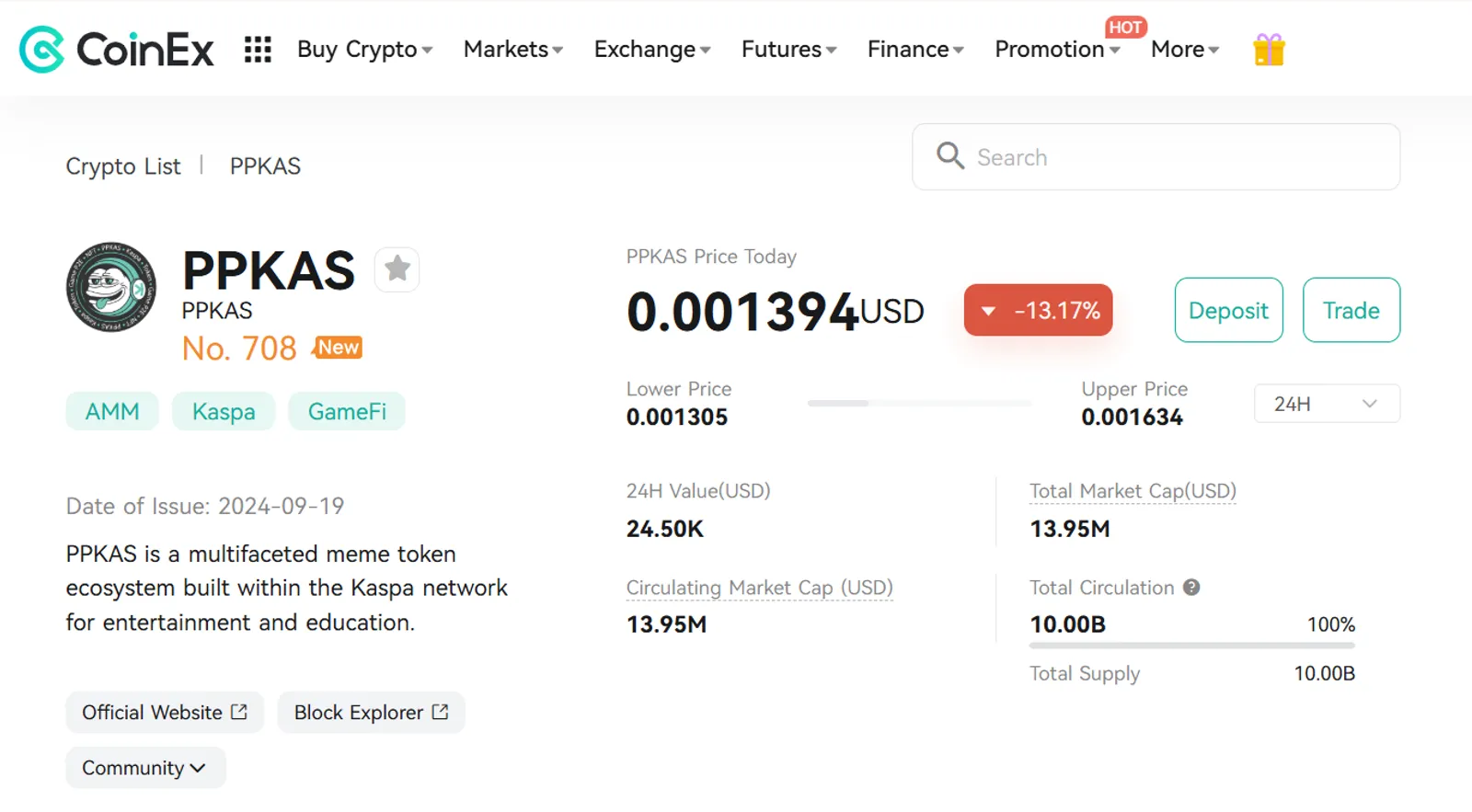Viewport: 1472px width, 812px height.
Task: Click the CoinEx logo
Action: pyautogui.click(x=117, y=49)
